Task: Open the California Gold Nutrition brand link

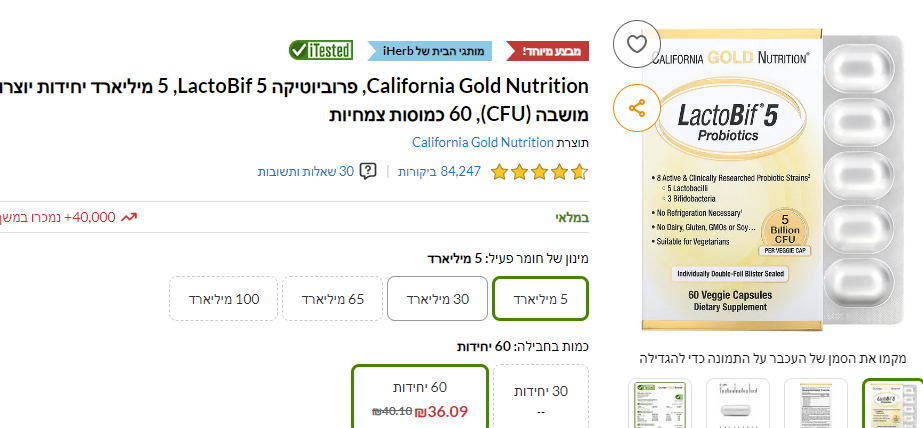Action: point(482,142)
